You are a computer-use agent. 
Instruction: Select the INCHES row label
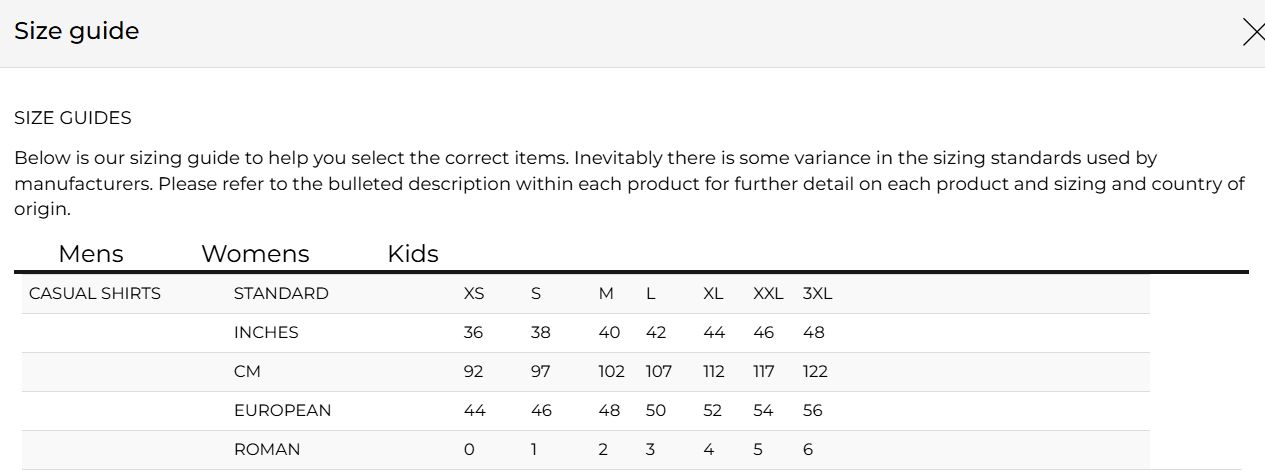coord(266,333)
